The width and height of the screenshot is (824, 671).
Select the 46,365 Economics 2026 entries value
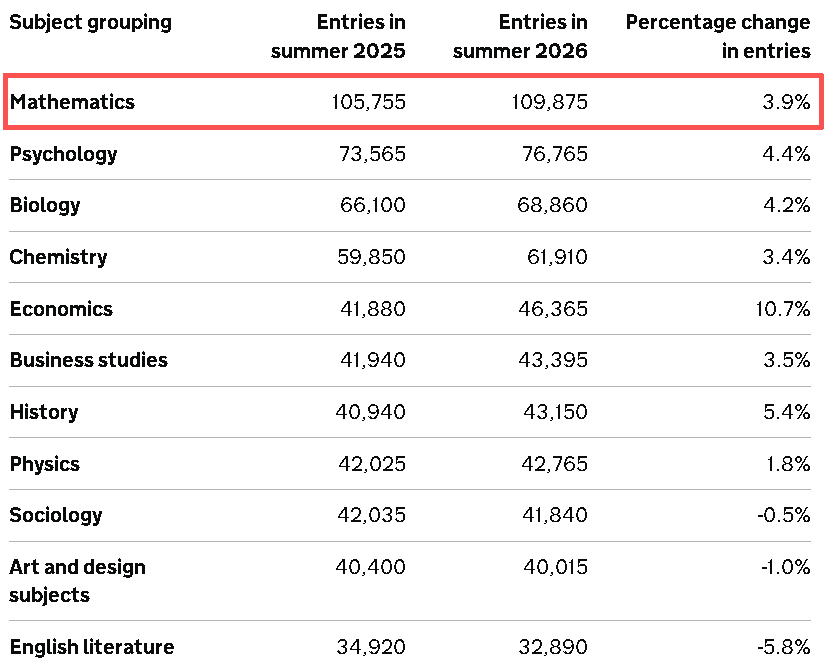click(x=553, y=309)
